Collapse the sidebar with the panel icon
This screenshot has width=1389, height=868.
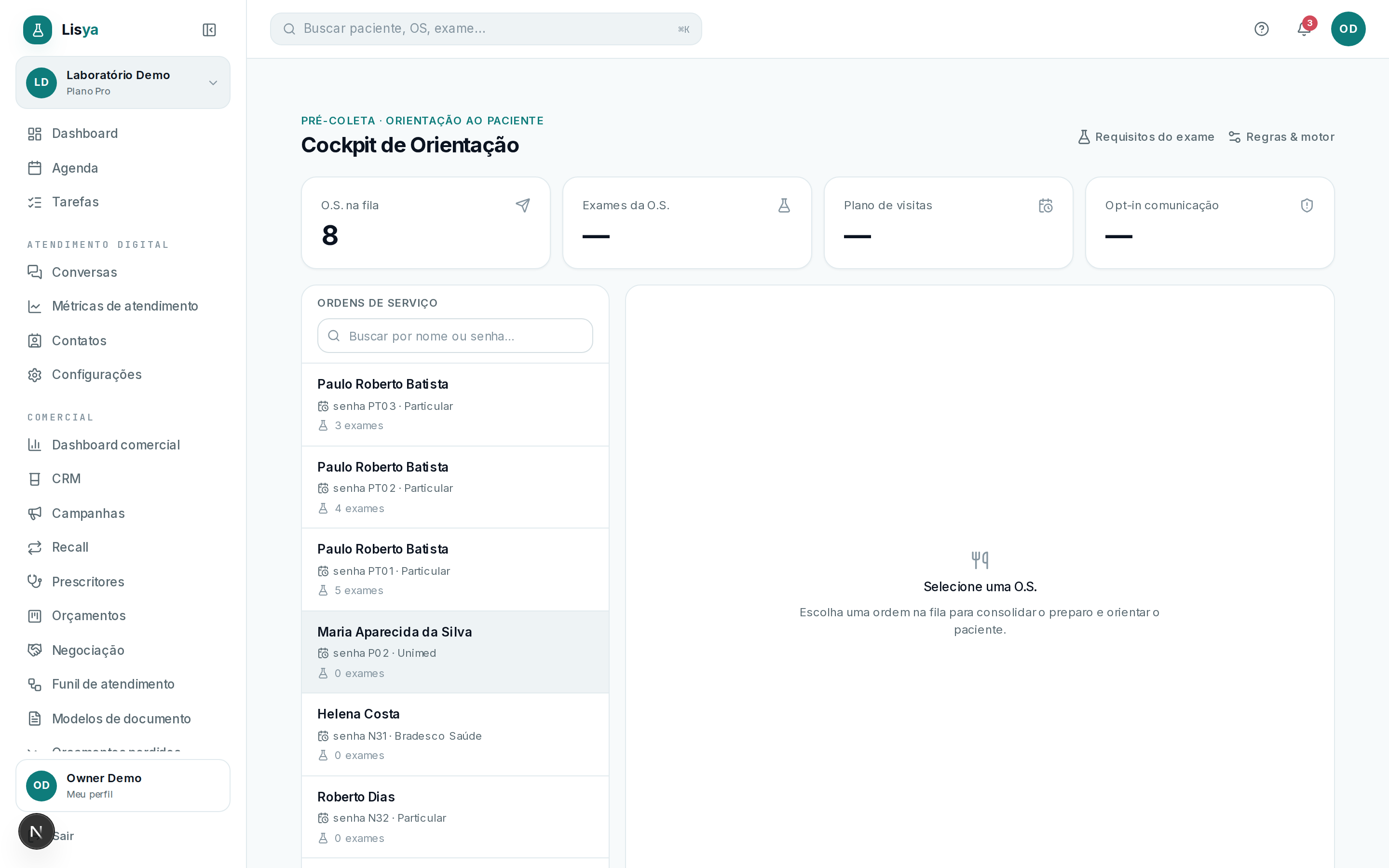pyautogui.click(x=209, y=30)
